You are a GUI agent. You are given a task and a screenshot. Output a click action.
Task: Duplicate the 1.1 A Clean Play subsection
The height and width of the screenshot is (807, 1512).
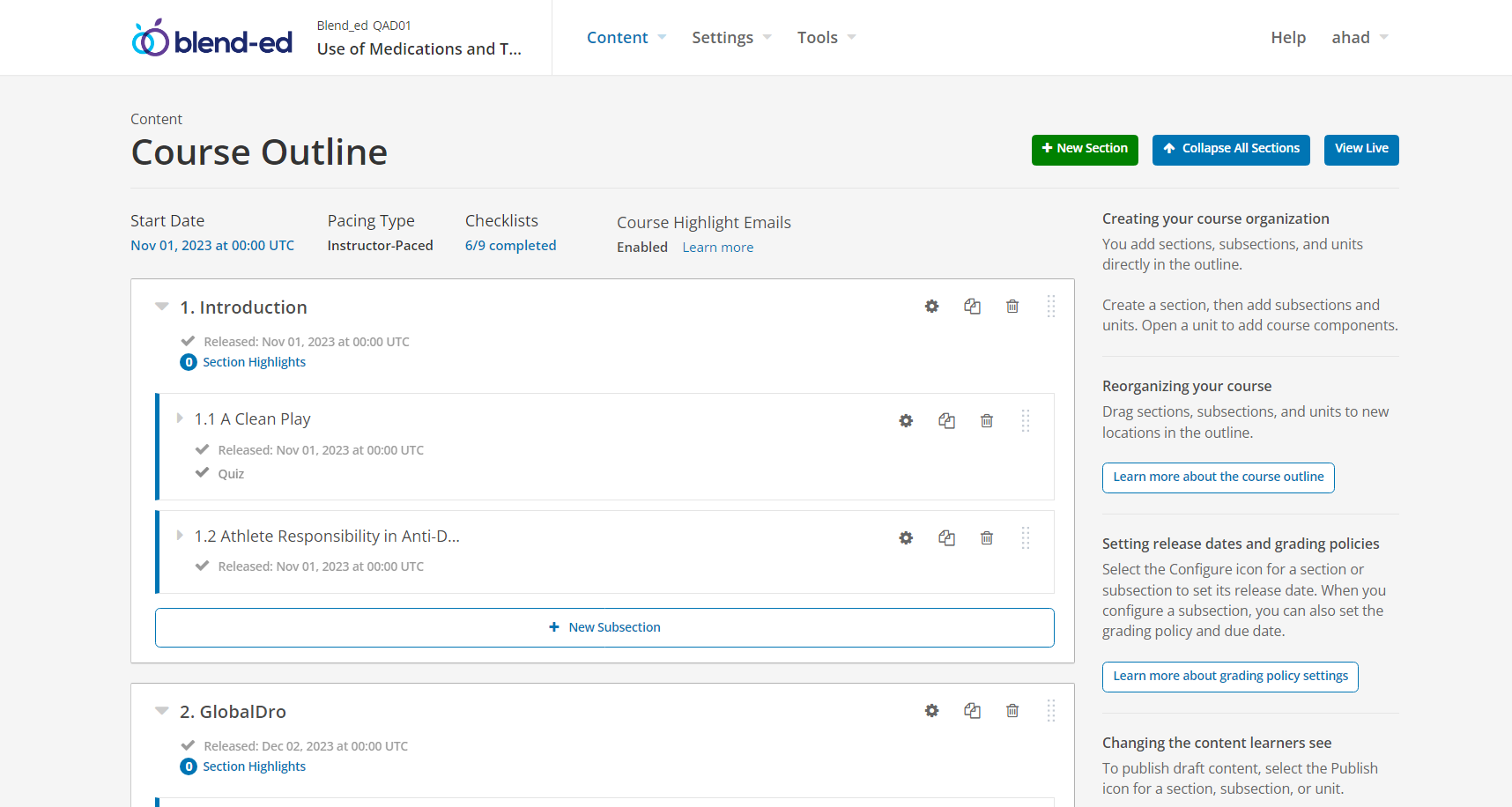[946, 421]
